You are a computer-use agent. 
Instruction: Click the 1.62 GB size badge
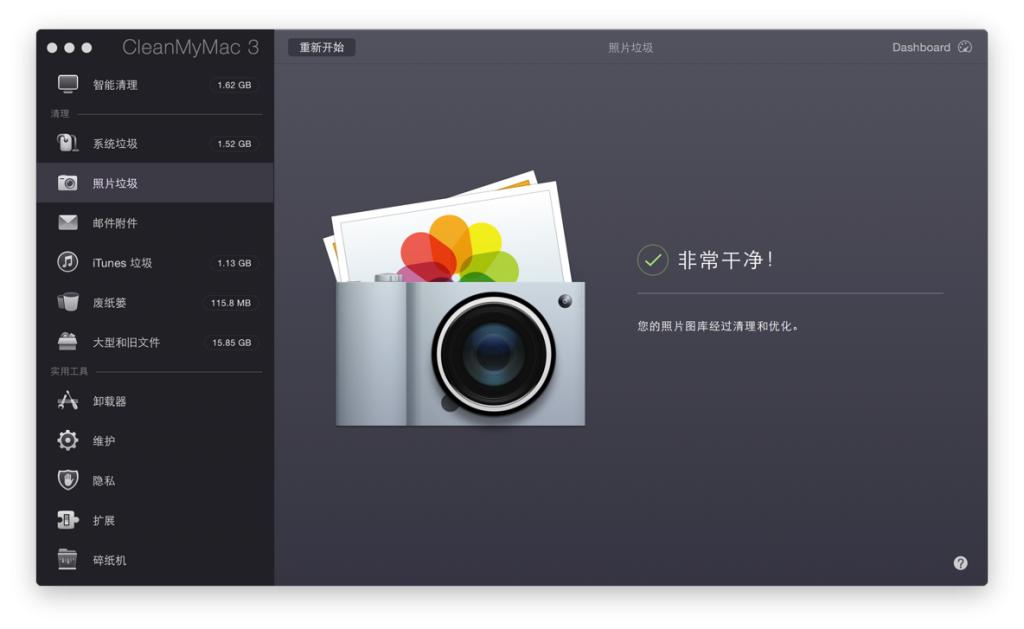tap(234, 85)
